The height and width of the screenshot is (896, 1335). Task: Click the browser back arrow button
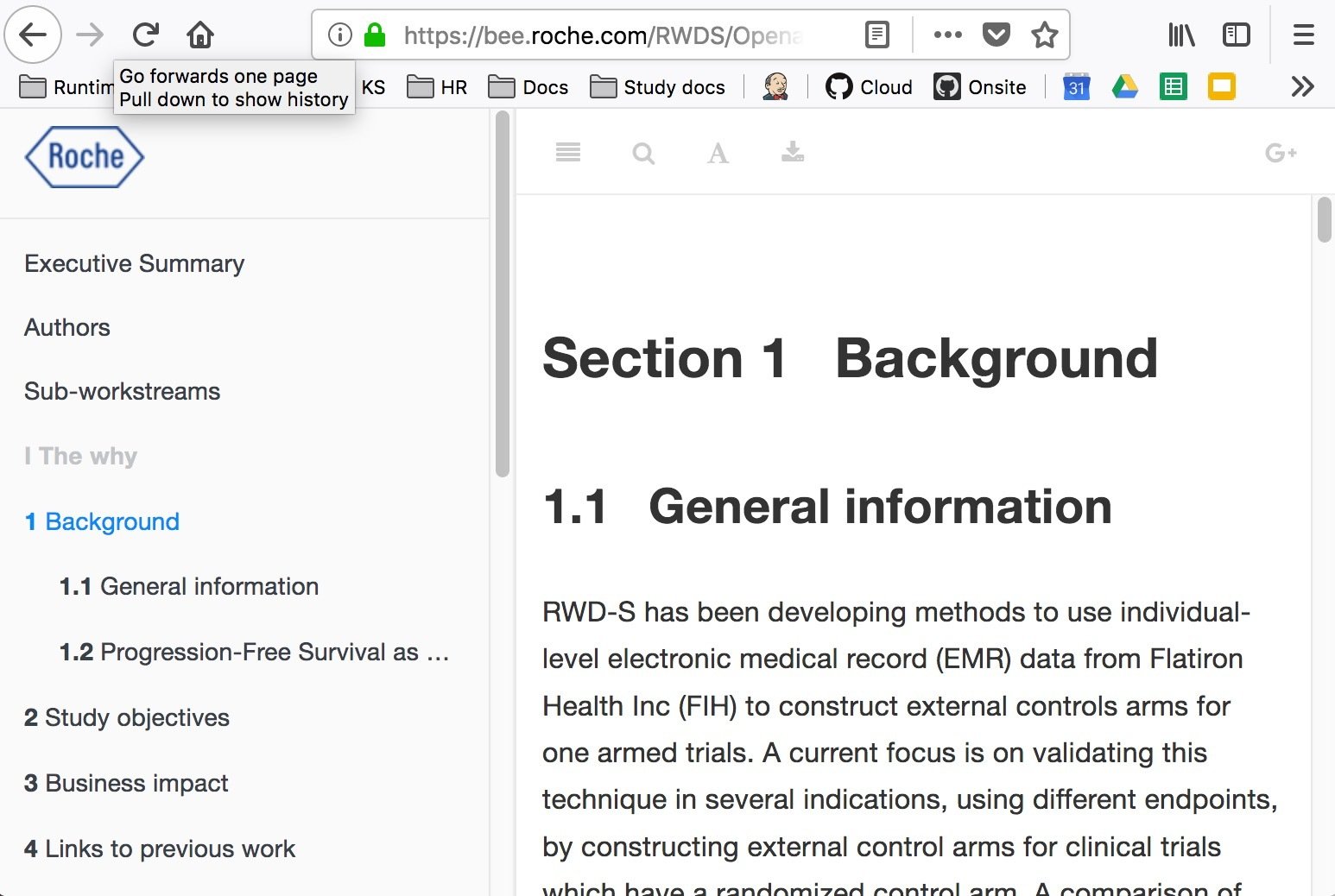(x=33, y=35)
